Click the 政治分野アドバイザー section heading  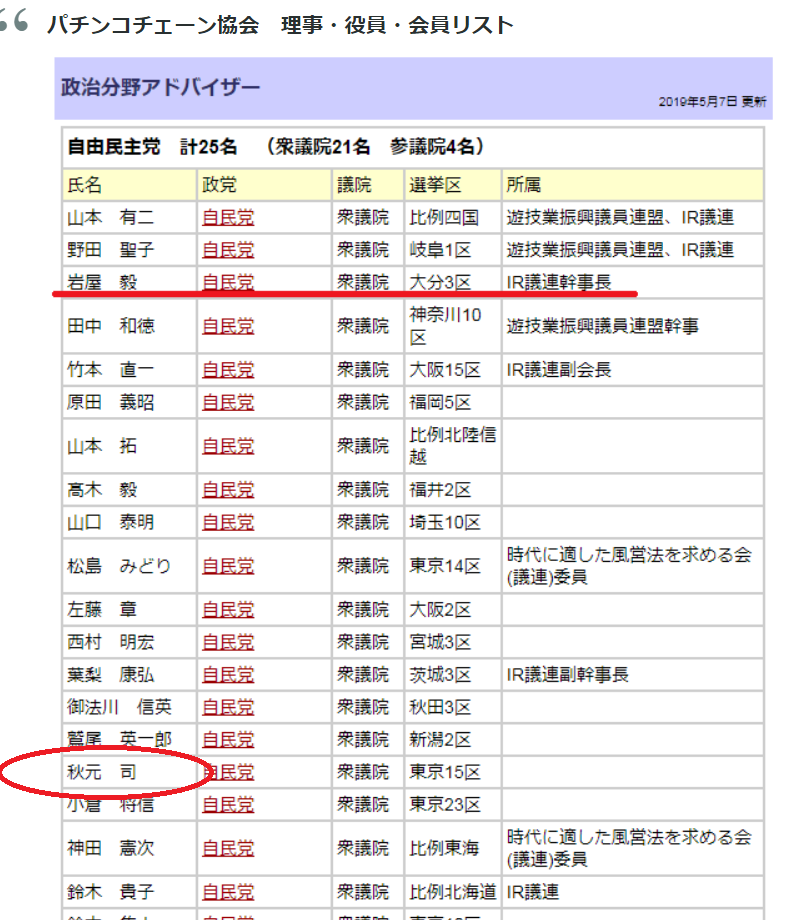click(160, 87)
